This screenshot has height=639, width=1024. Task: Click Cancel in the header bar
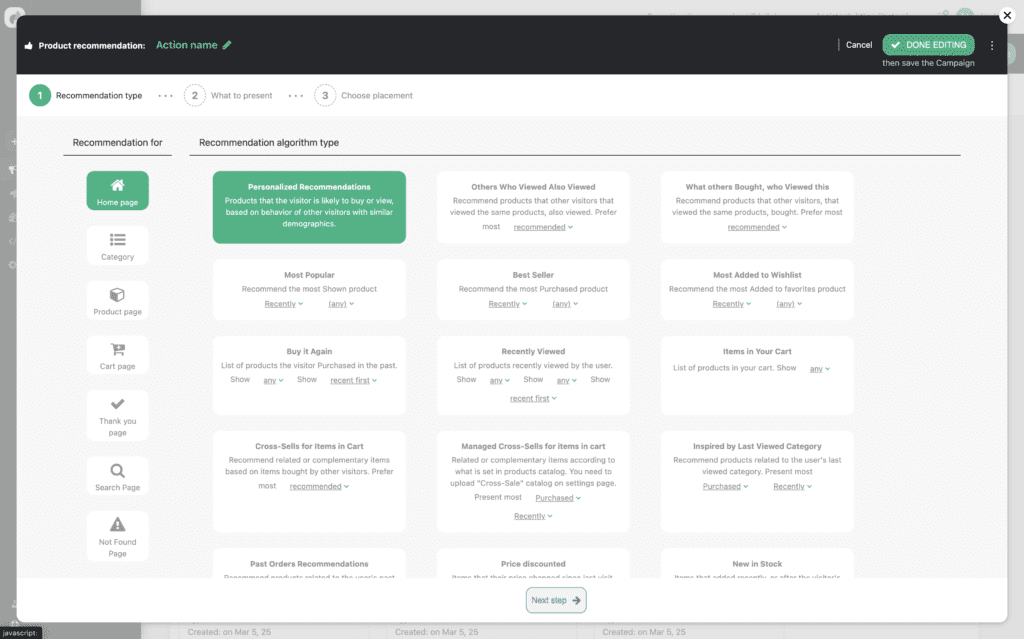pyautogui.click(x=858, y=45)
